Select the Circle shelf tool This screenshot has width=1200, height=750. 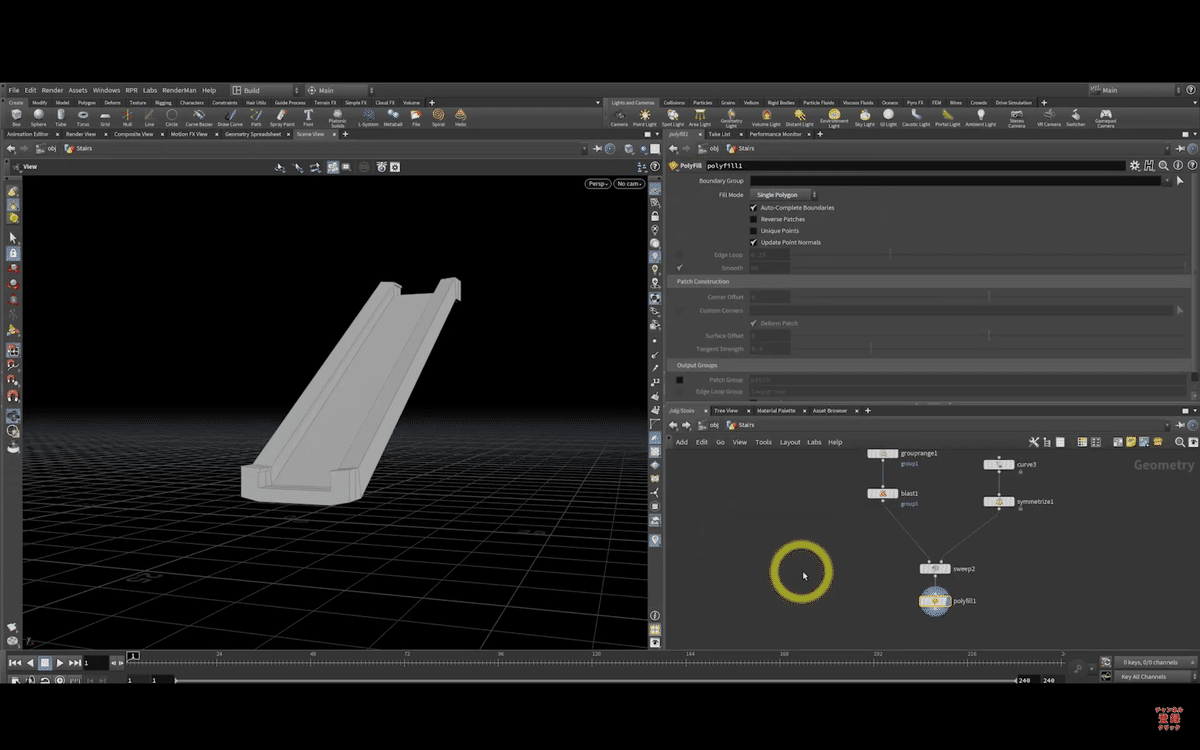tap(172, 117)
